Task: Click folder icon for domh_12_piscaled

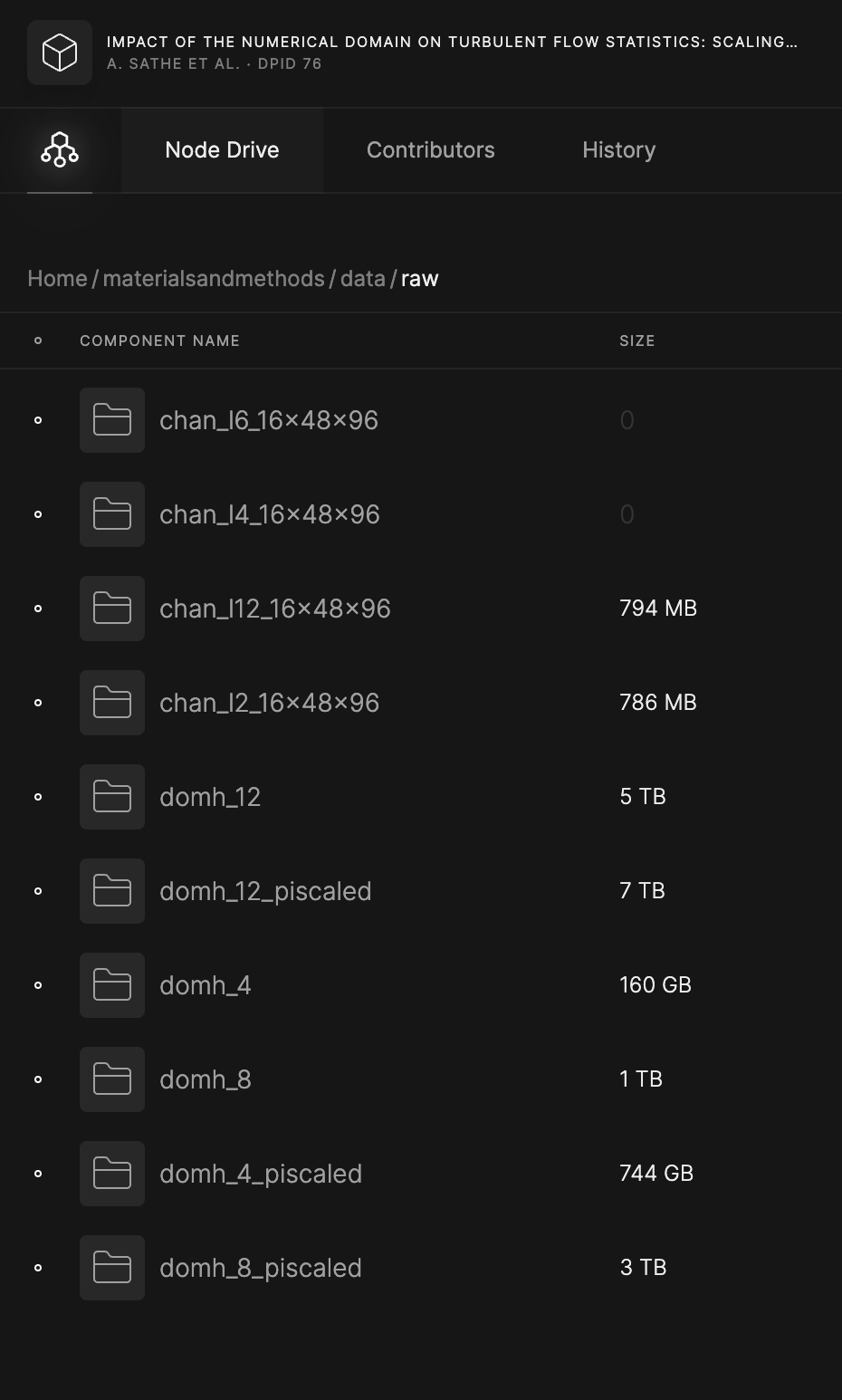Action: pos(112,891)
